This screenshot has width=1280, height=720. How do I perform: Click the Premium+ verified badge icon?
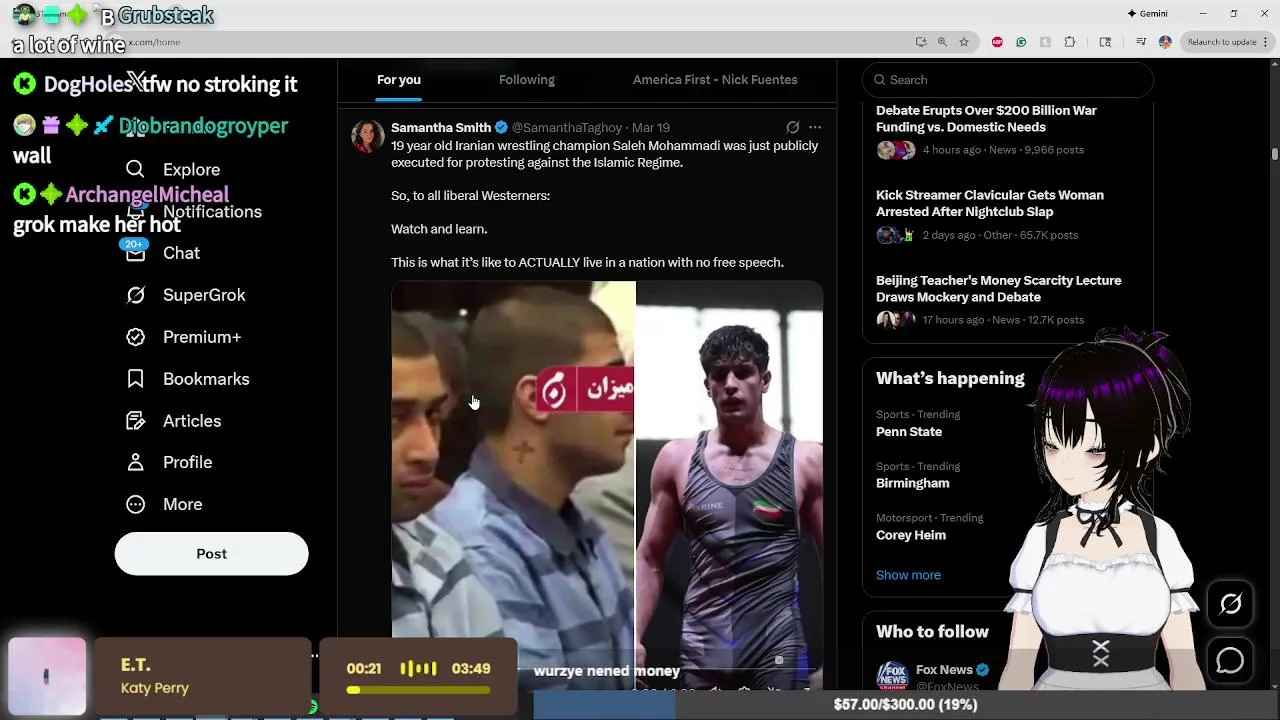click(135, 337)
